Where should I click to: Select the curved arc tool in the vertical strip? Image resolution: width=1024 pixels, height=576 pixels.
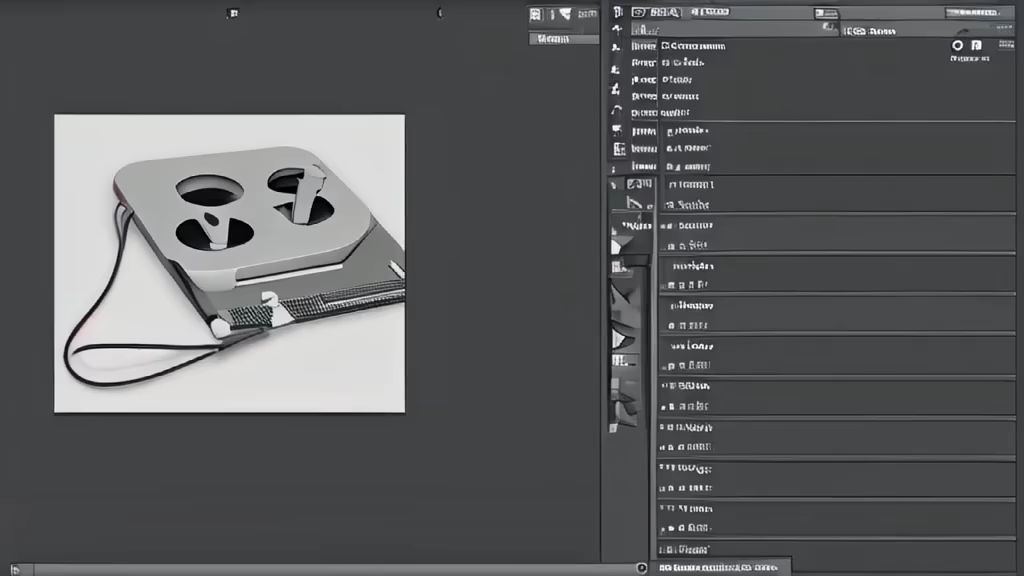[616, 110]
